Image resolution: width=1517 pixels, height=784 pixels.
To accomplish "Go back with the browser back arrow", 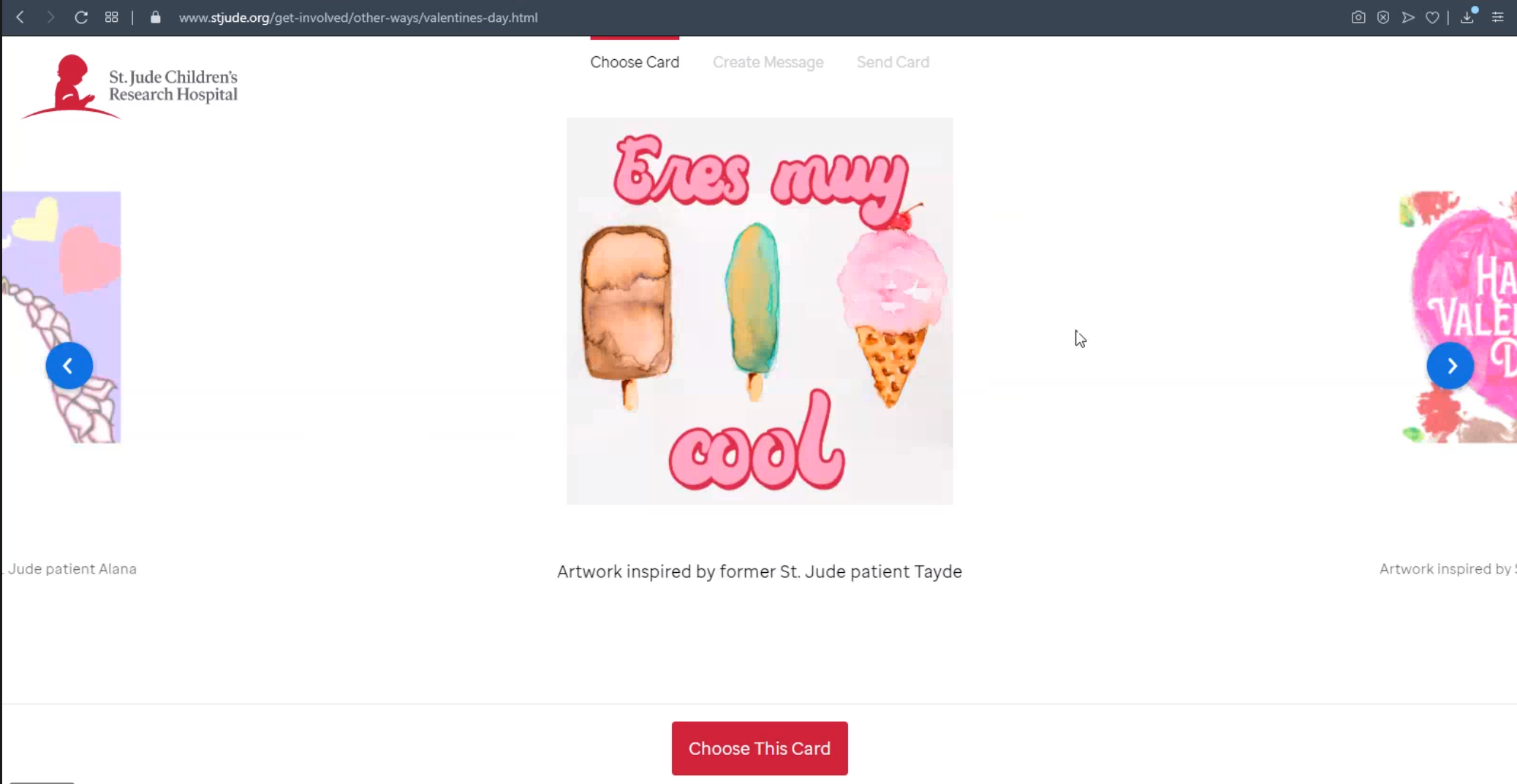I will 20,17.
